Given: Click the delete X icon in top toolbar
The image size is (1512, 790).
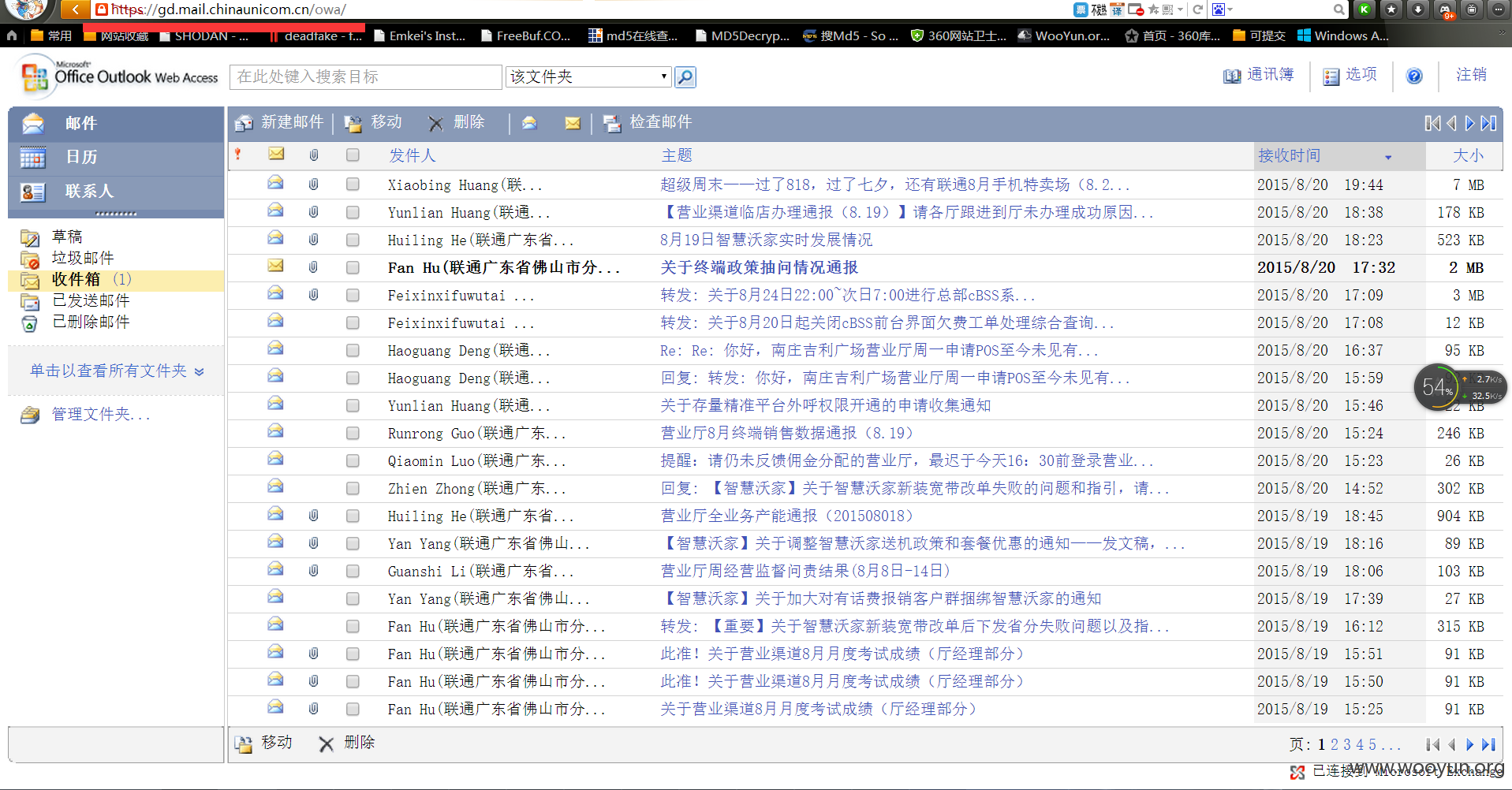Looking at the screenshot, I should click(435, 124).
